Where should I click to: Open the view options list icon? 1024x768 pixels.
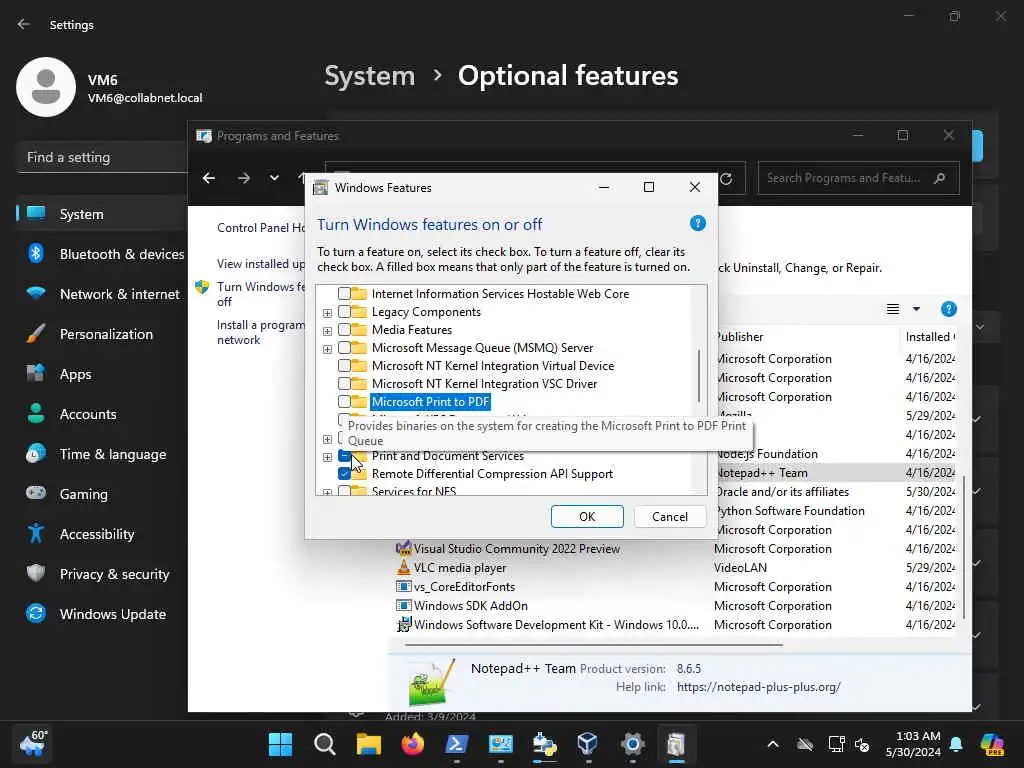[893, 309]
